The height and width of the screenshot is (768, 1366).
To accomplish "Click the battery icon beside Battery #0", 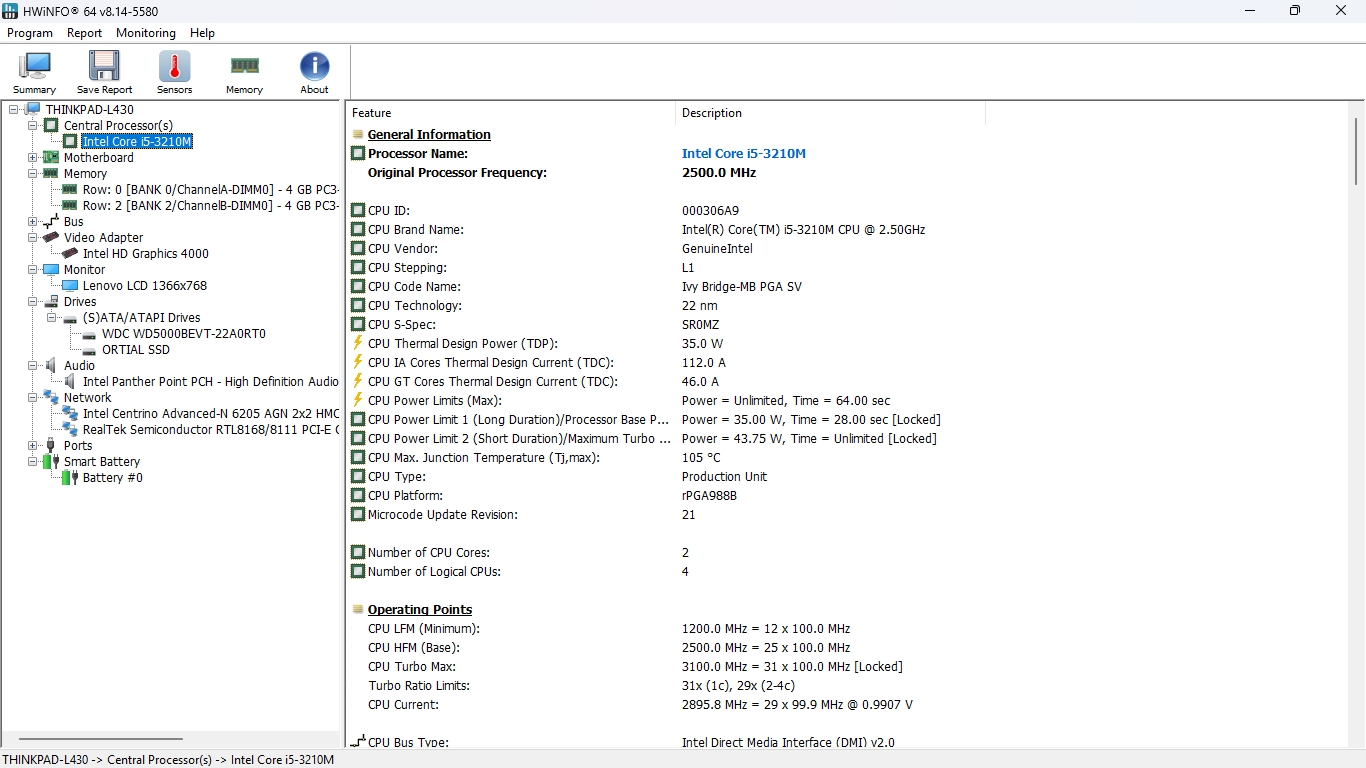I will point(70,478).
